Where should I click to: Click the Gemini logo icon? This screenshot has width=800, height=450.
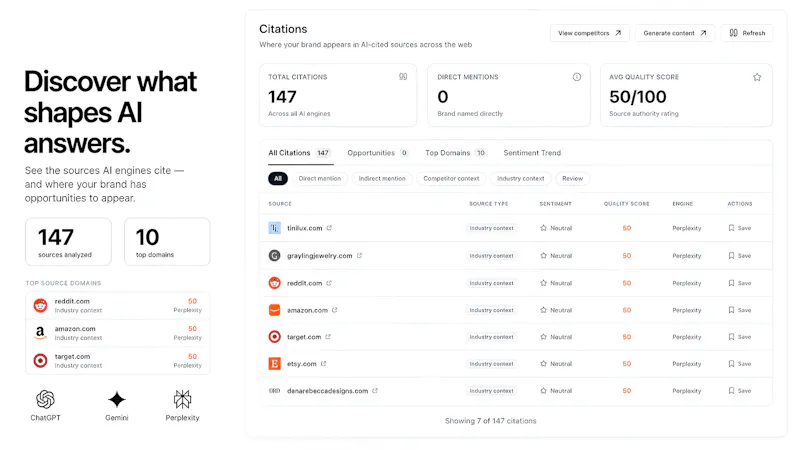117,399
